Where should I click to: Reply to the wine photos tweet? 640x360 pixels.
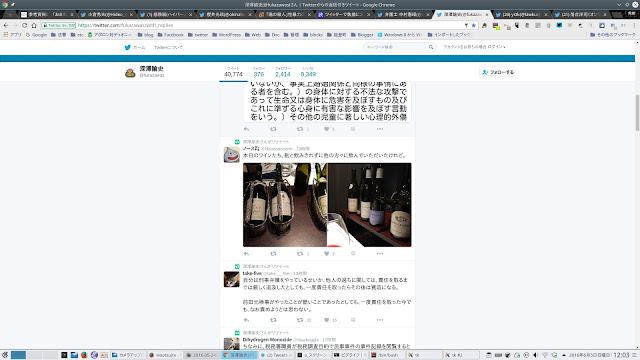[x=246, y=253]
